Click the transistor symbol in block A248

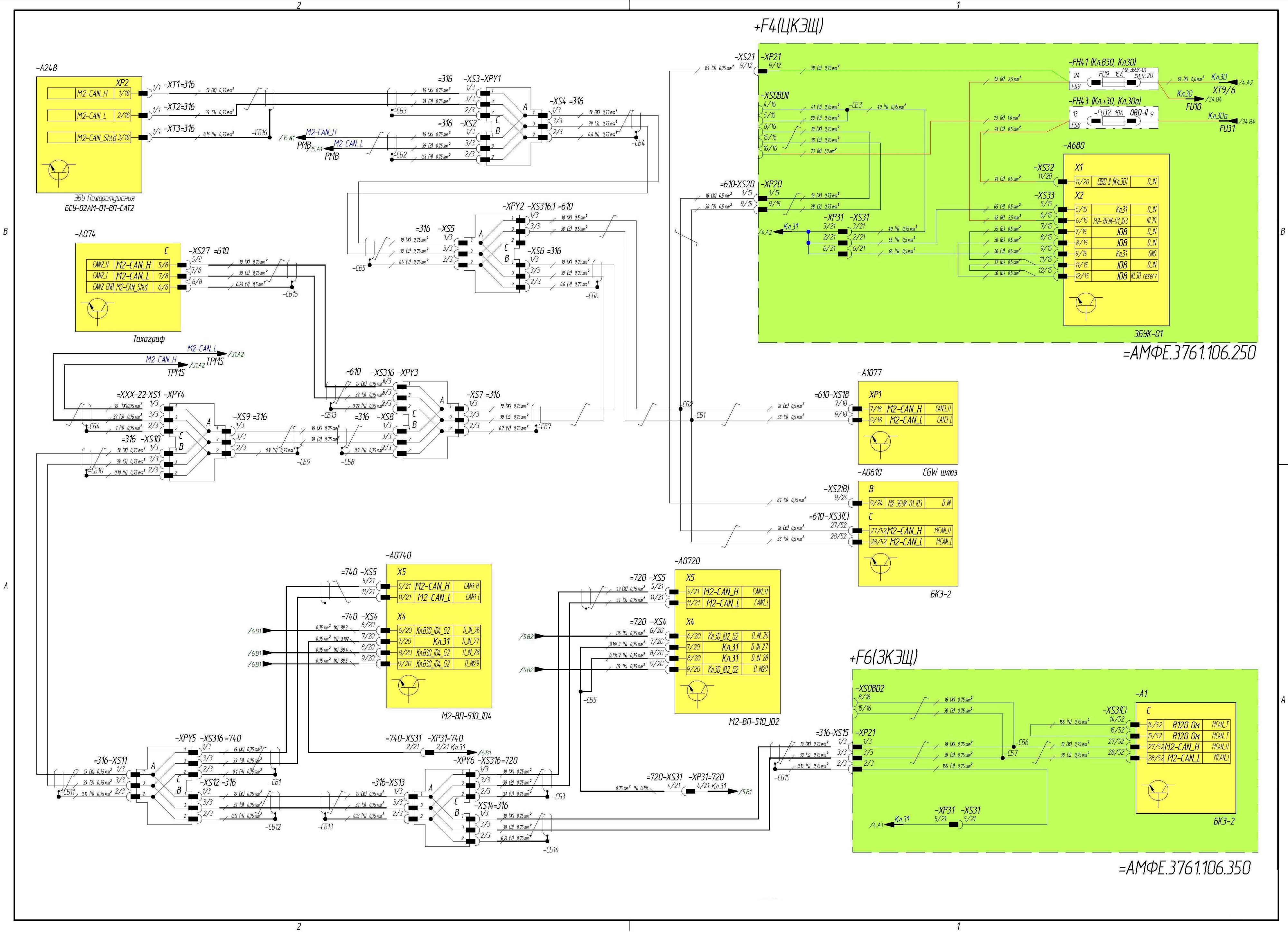point(59,170)
